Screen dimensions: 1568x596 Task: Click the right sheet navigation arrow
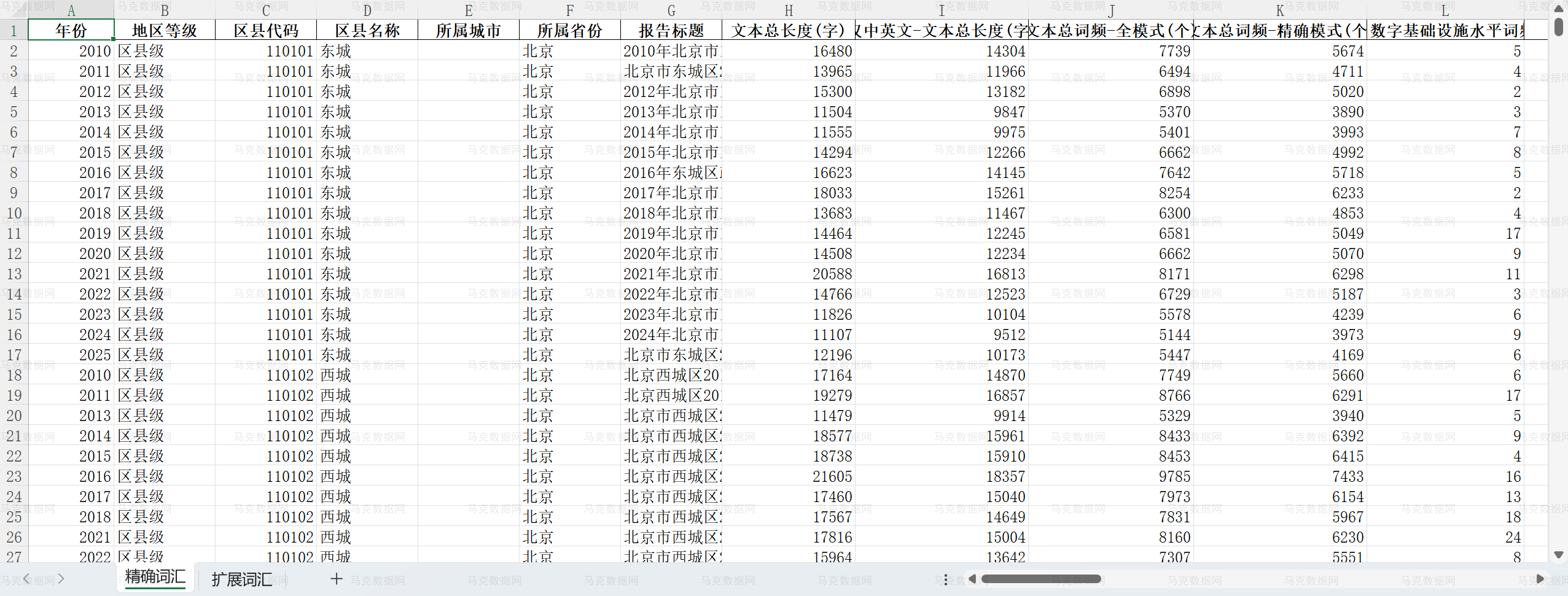[x=62, y=578]
